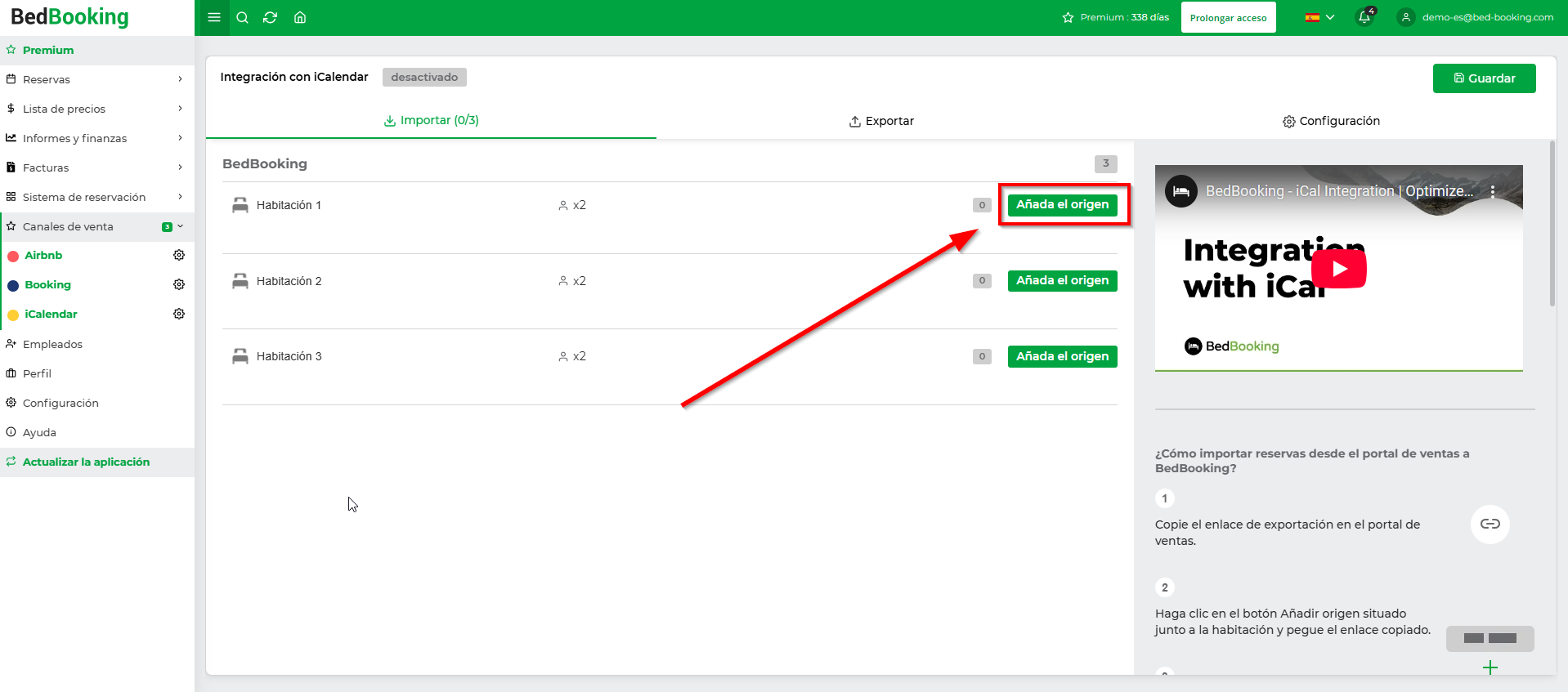Expand Sistema de reservación menu
Image resolution: width=1568 pixels, height=692 pixels.
97,197
